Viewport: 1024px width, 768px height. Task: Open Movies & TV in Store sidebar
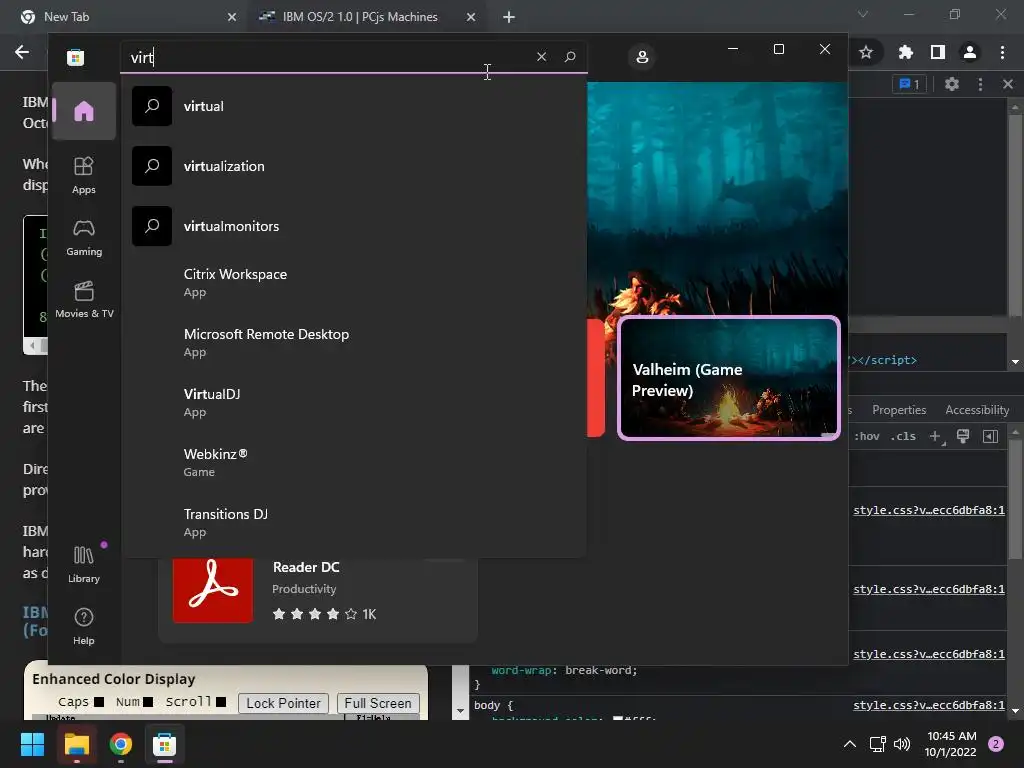pos(84,300)
